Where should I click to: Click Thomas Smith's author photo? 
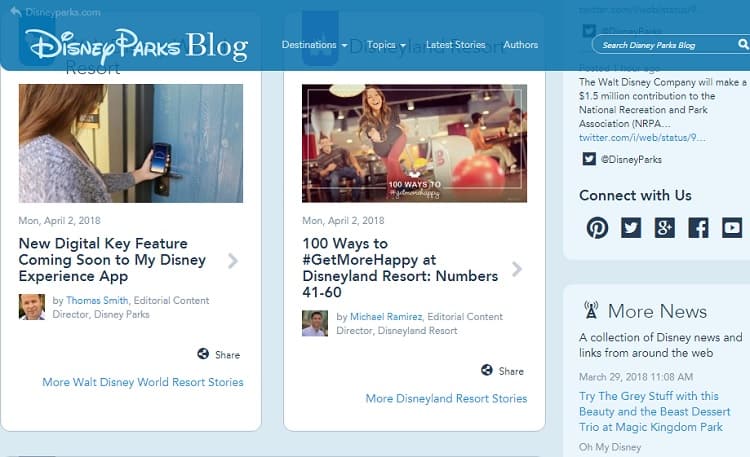(32, 307)
